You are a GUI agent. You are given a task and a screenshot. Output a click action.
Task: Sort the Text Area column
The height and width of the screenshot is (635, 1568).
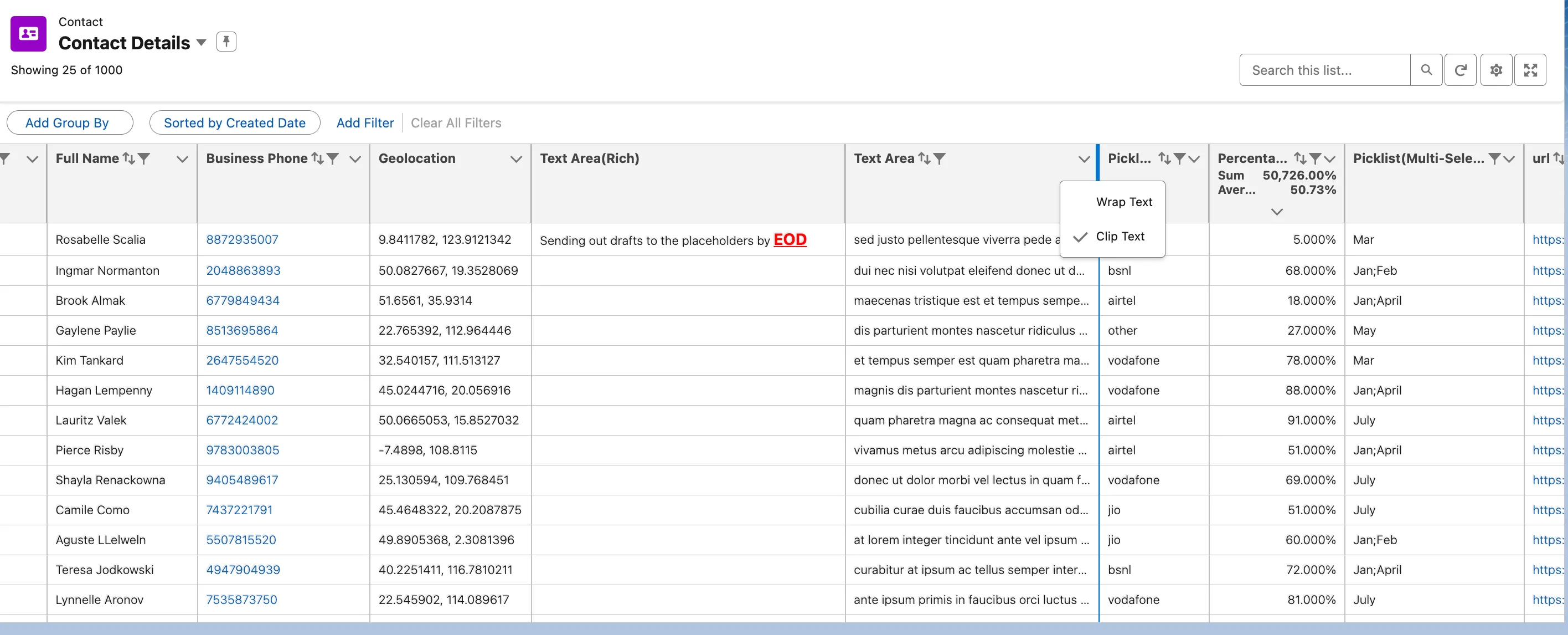coord(926,158)
